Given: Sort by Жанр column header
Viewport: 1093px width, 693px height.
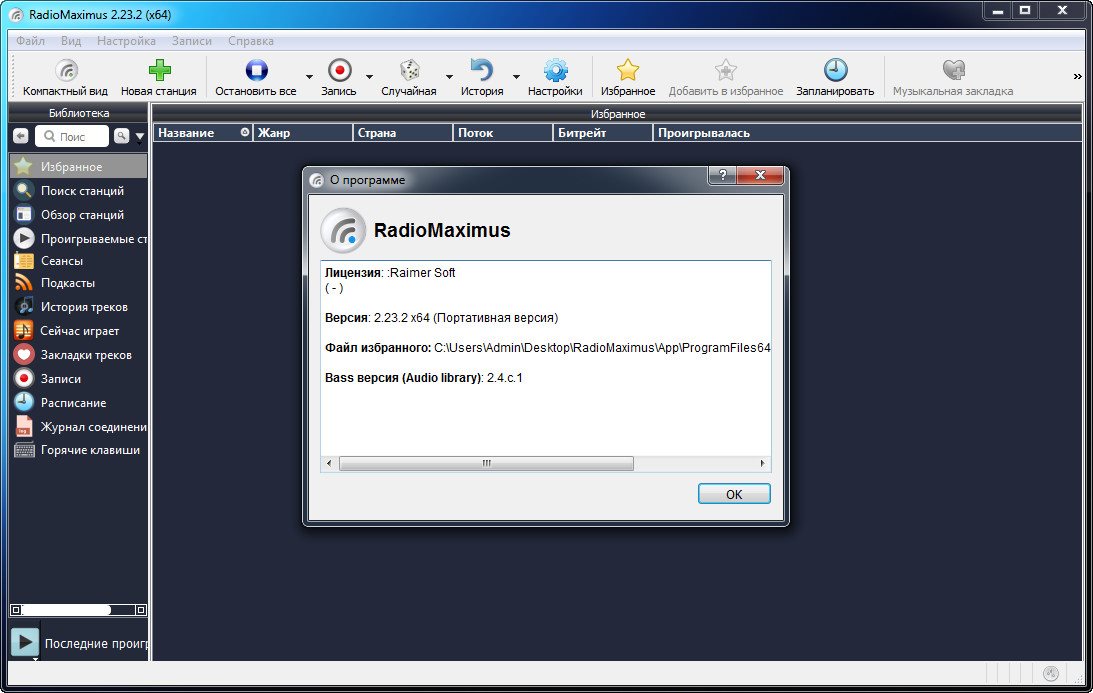Looking at the screenshot, I should 303,132.
